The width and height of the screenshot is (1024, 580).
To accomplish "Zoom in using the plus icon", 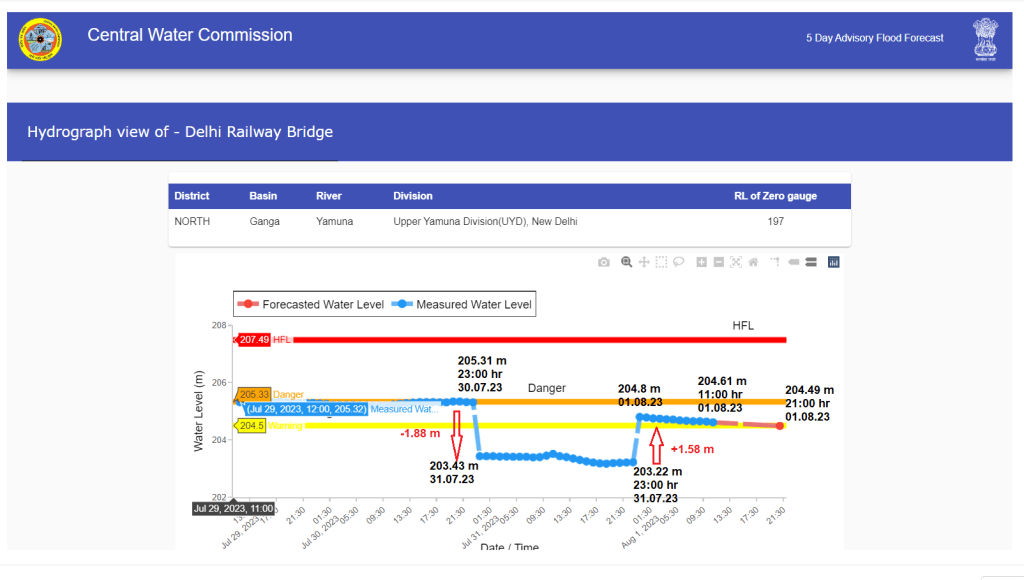I will pyautogui.click(x=702, y=262).
